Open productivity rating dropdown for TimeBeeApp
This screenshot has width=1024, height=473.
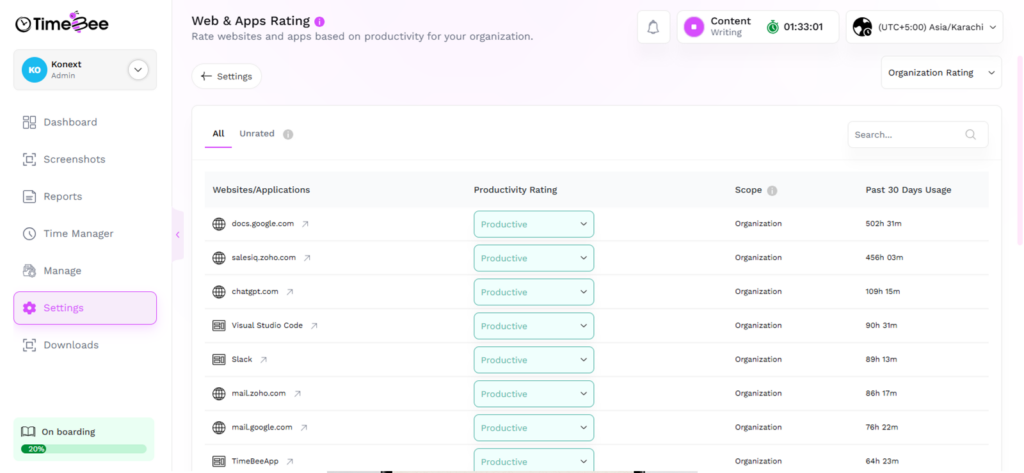point(534,460)
